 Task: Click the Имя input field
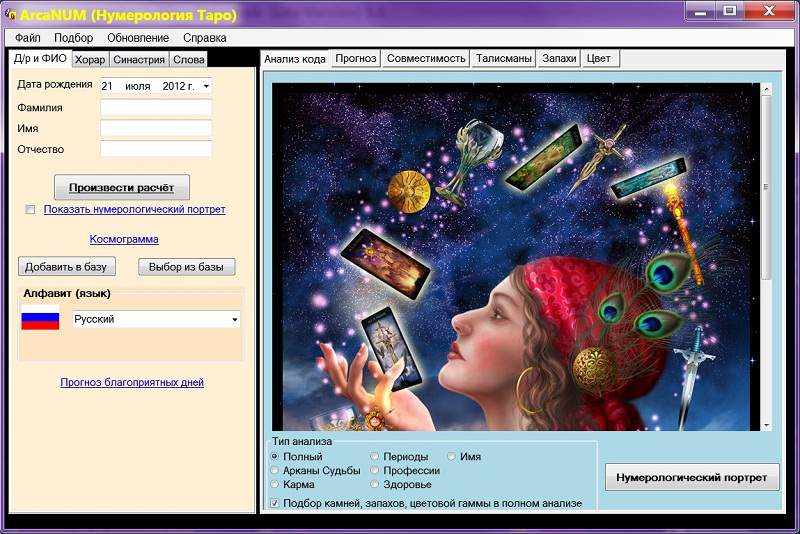(x=156, y=128)
